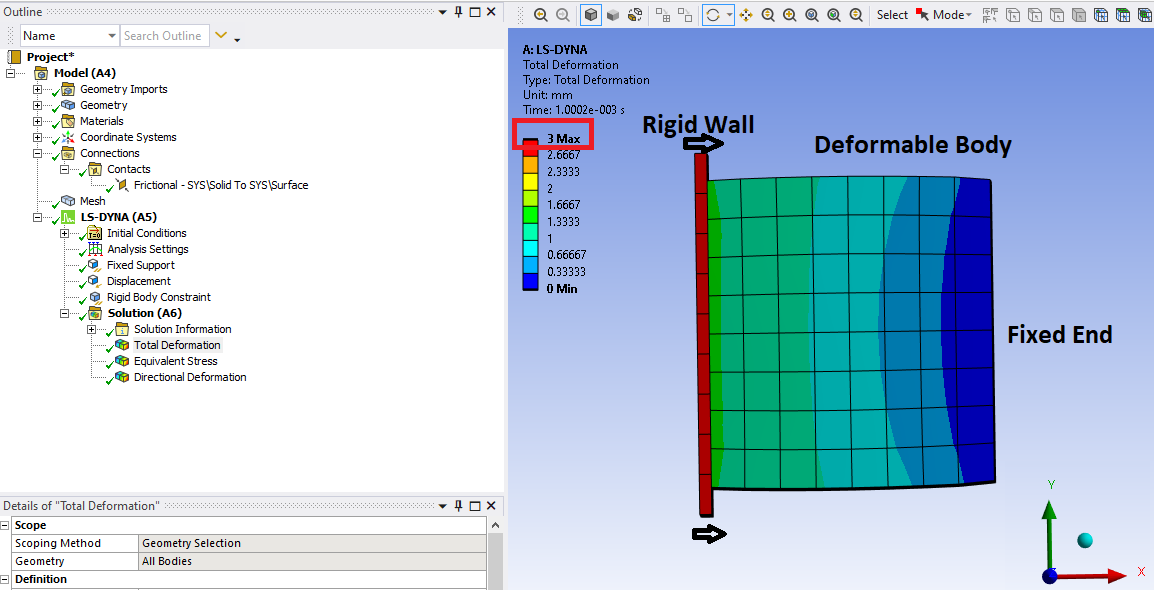Select Project* in the outline tree
Screen dimensions: 1154x590
coord(51,57)
